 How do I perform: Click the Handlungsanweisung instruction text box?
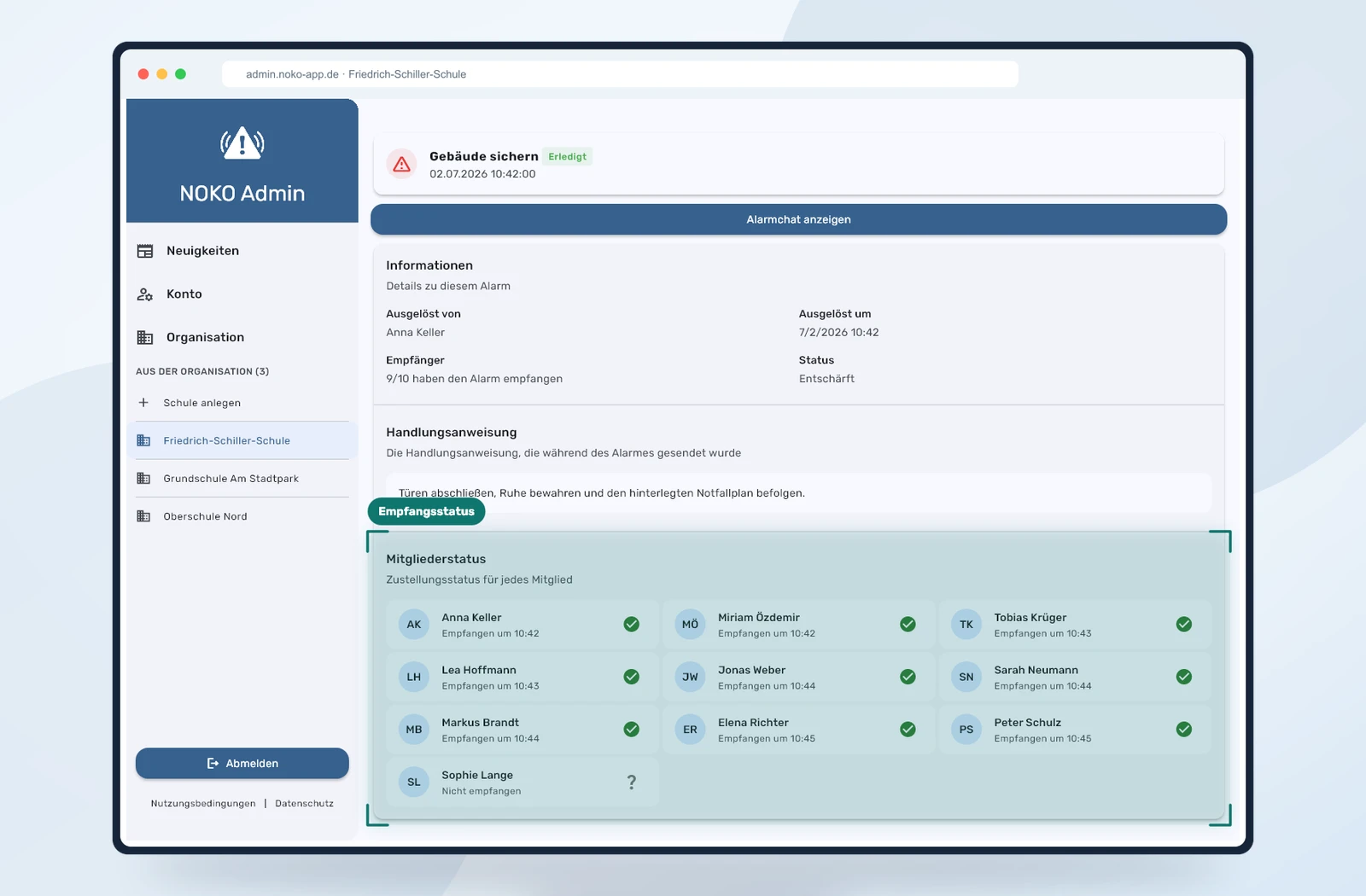[798, 492]
